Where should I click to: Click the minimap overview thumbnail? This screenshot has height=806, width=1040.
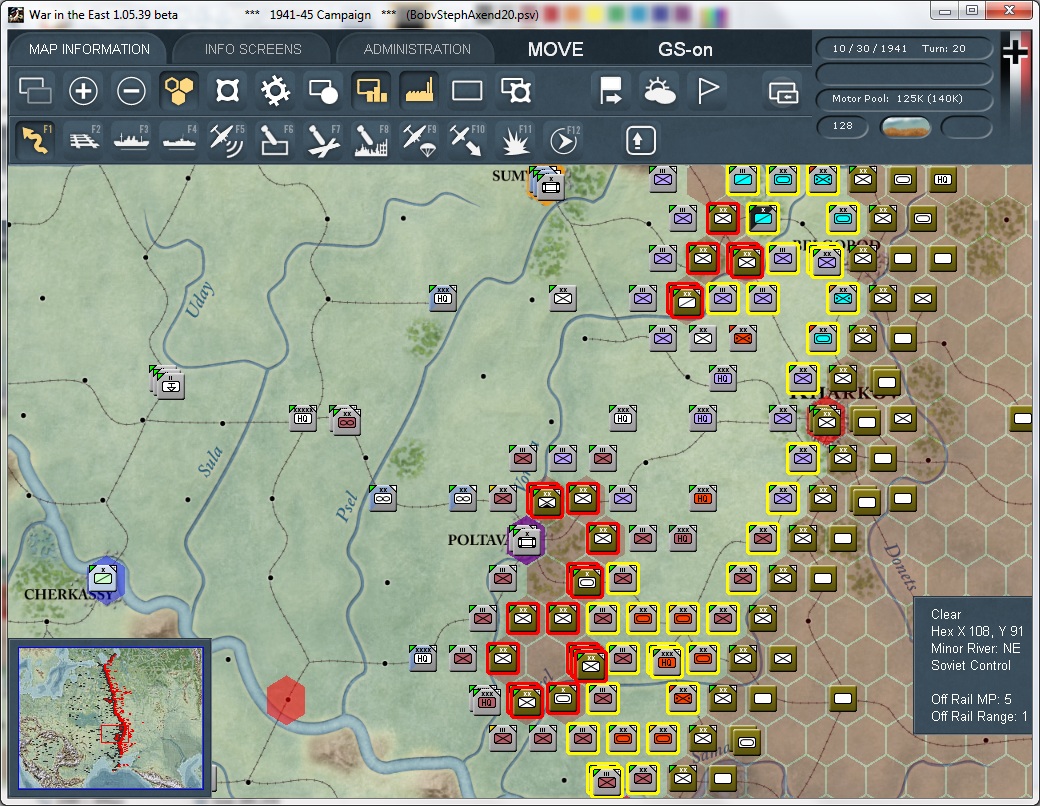[111, 718]
